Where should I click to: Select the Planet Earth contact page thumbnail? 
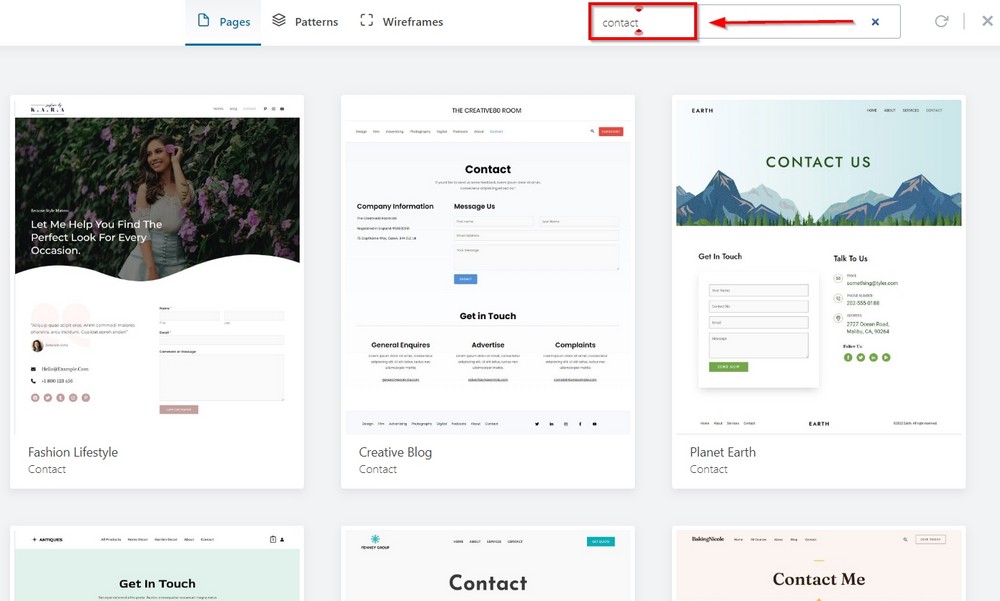tap(819, 267)
